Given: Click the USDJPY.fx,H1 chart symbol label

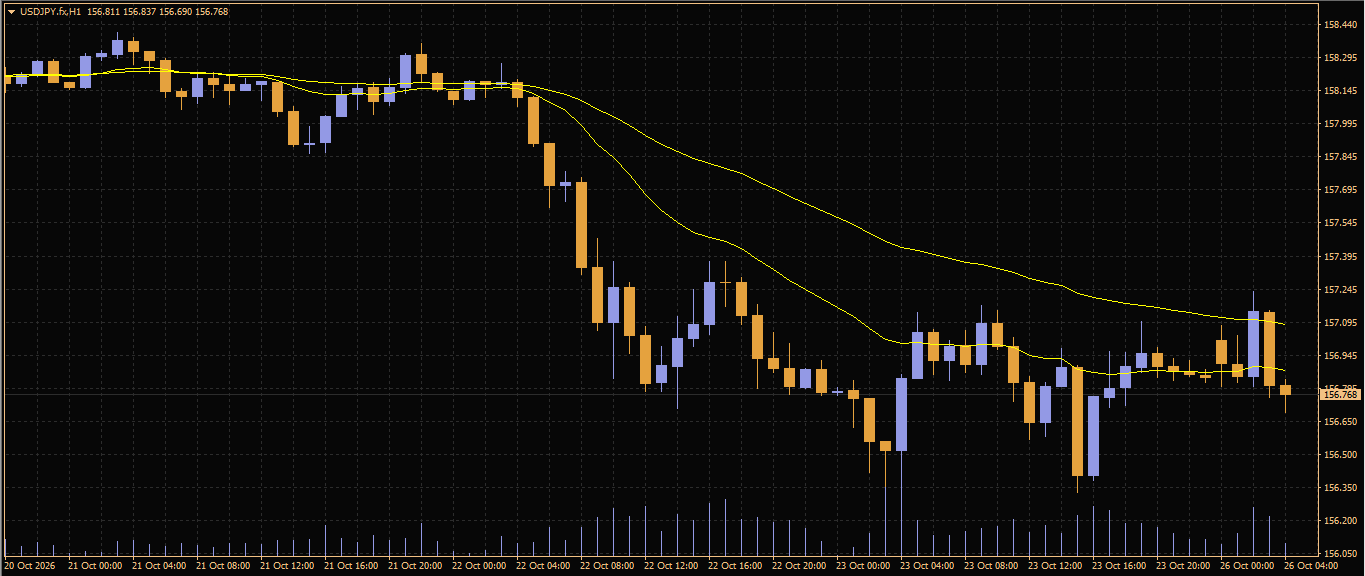Looking at the screenshot, I should (x=51, y=11).
